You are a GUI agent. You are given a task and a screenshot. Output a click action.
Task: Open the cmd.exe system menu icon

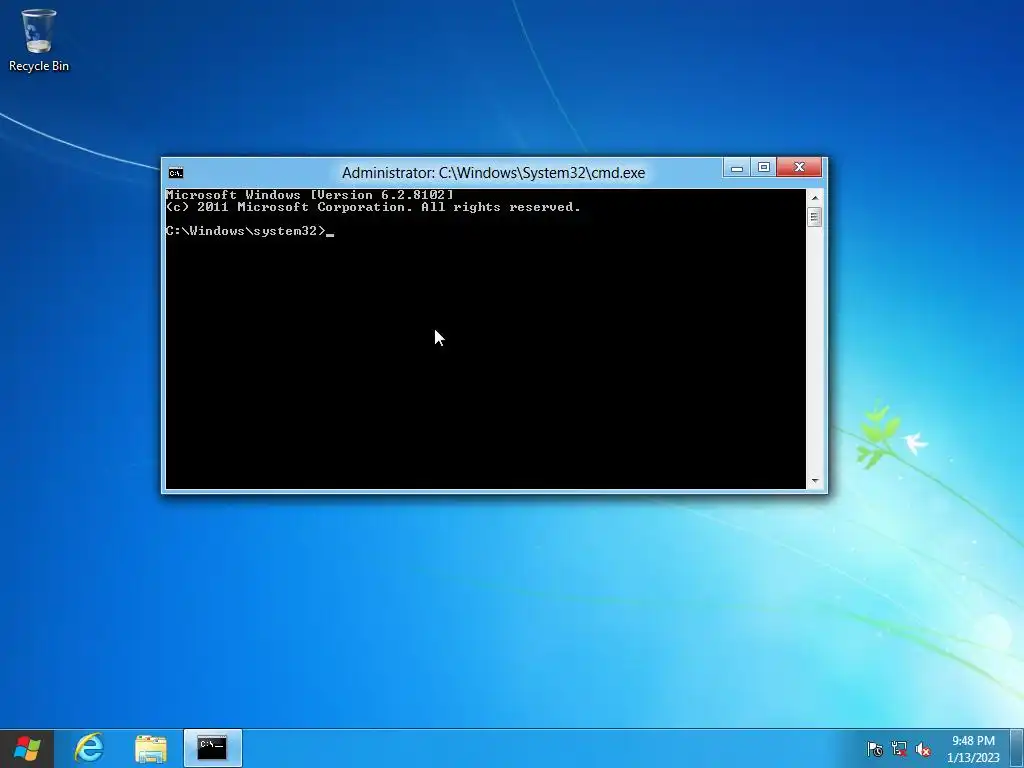(x=176, y=173)
